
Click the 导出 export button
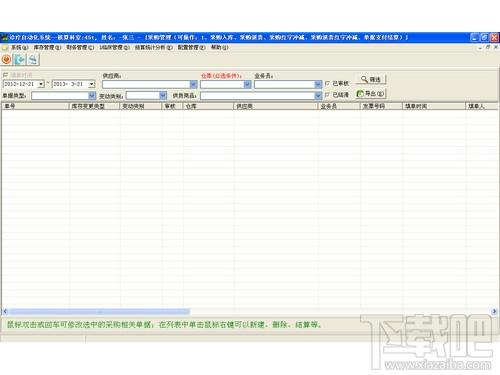[370, 94]
